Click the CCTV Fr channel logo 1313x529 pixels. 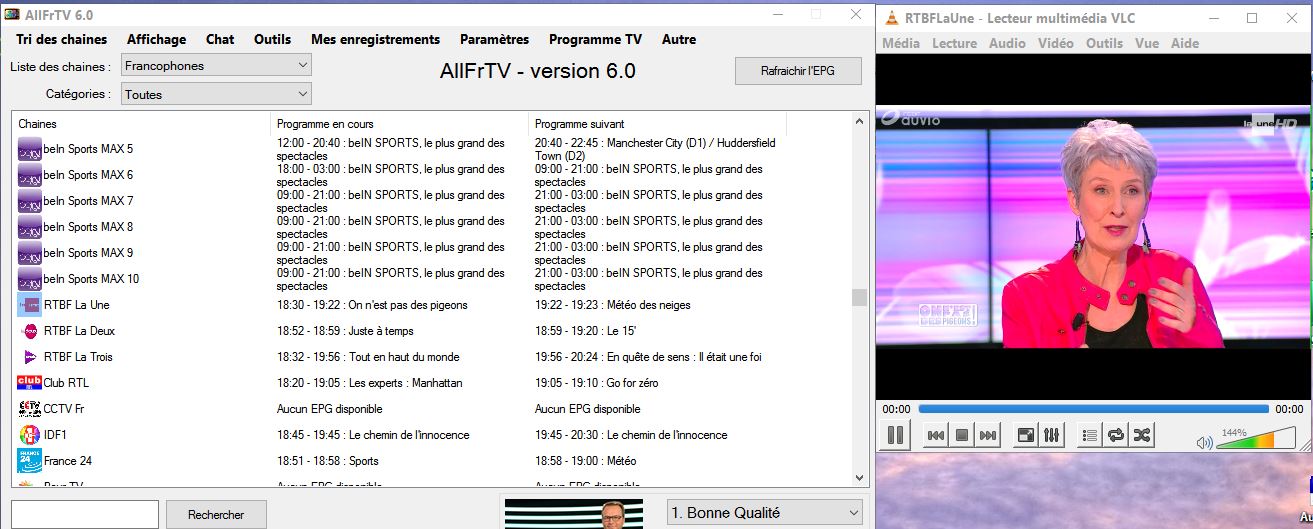click(x=29, y=409)
